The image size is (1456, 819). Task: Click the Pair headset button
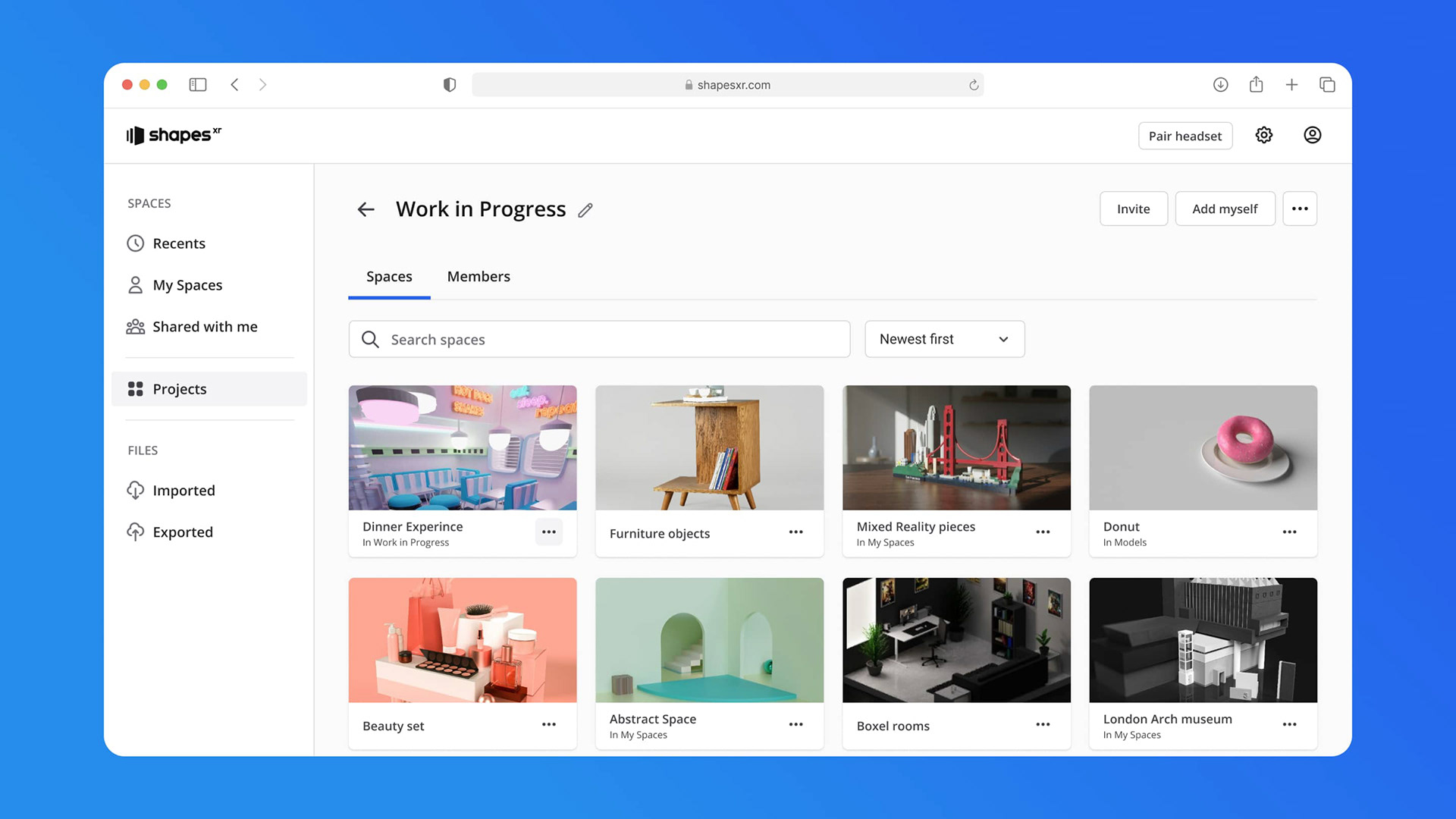[x=1185, y=136]
